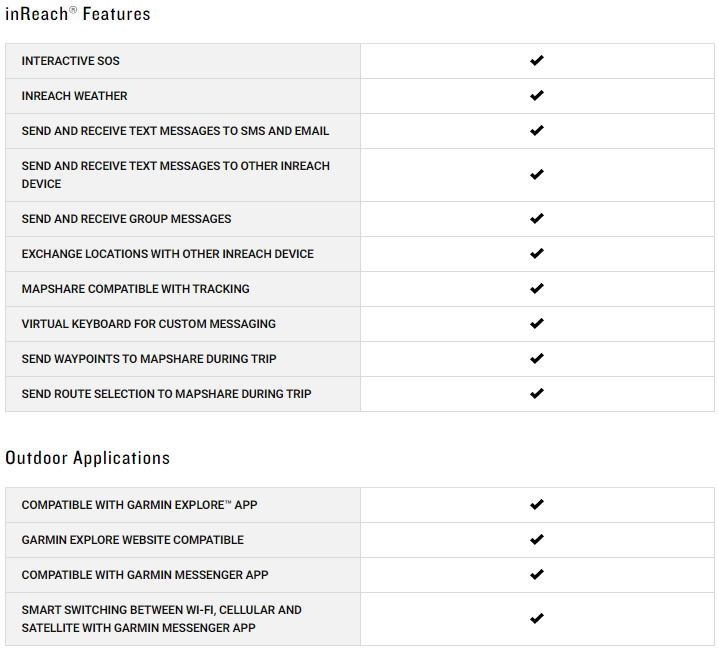Click the checkmark for Send Route Selection to MapShare

pyautogui.click(x=536, y=394)
